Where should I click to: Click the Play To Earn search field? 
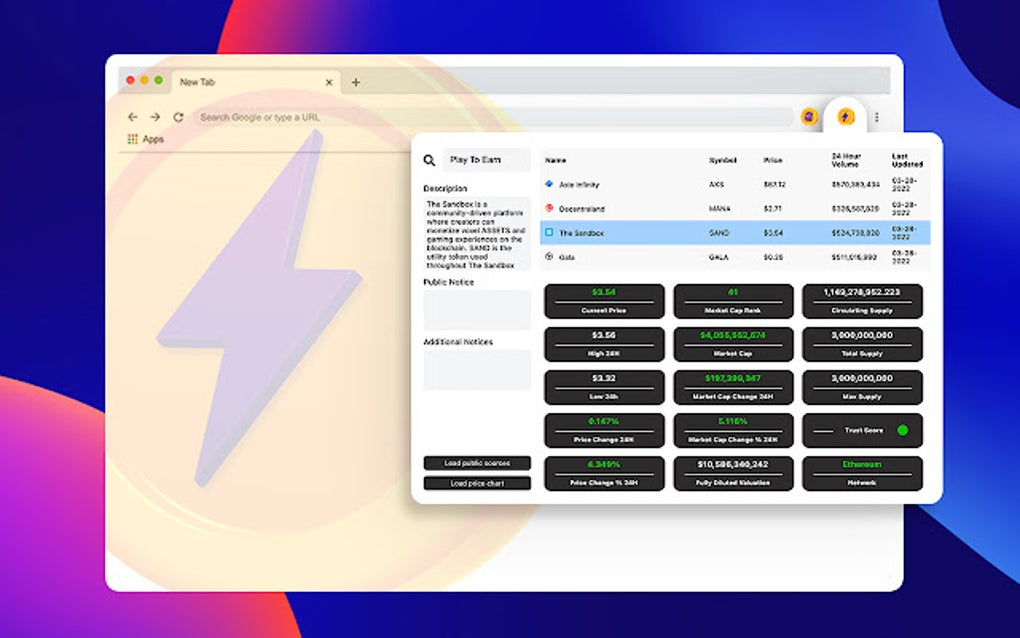click(x=487, y=160)
